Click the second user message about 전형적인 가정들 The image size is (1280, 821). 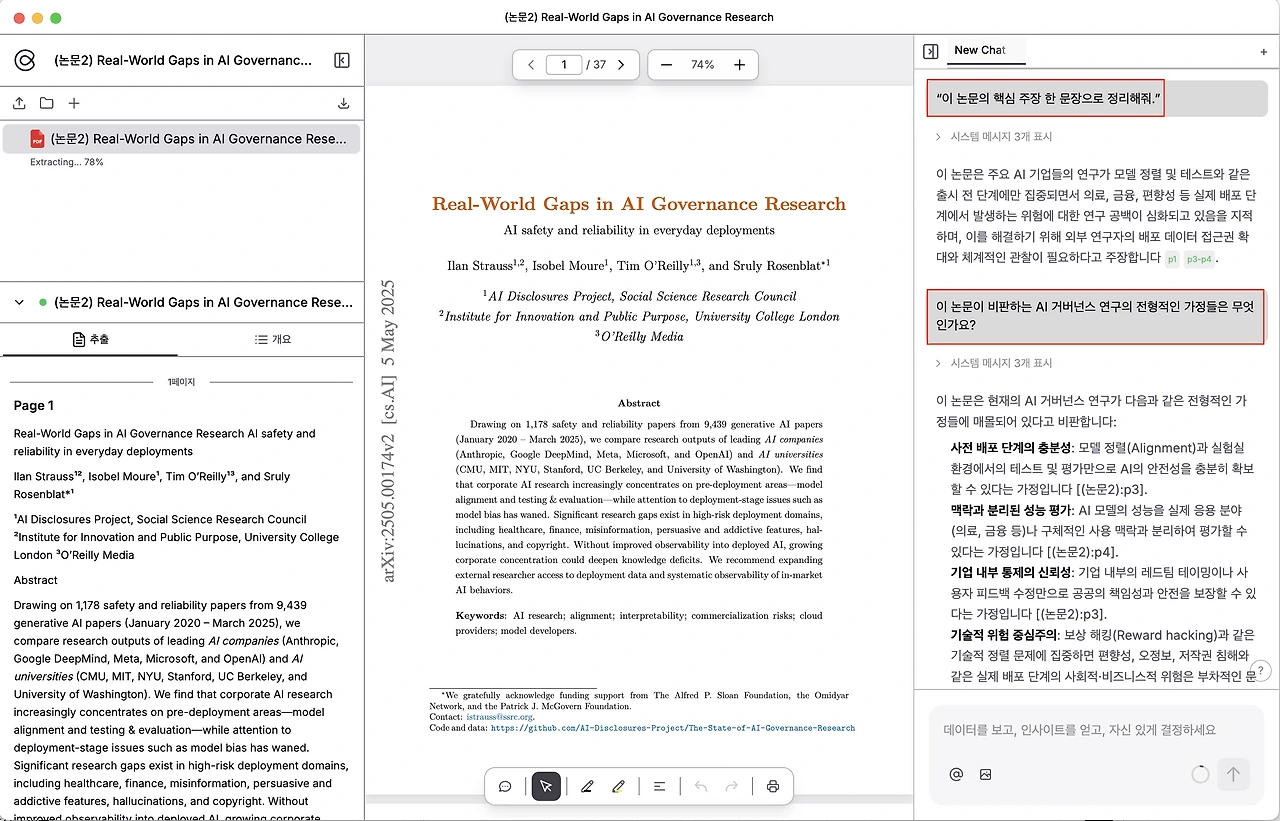coord(1096,316)
